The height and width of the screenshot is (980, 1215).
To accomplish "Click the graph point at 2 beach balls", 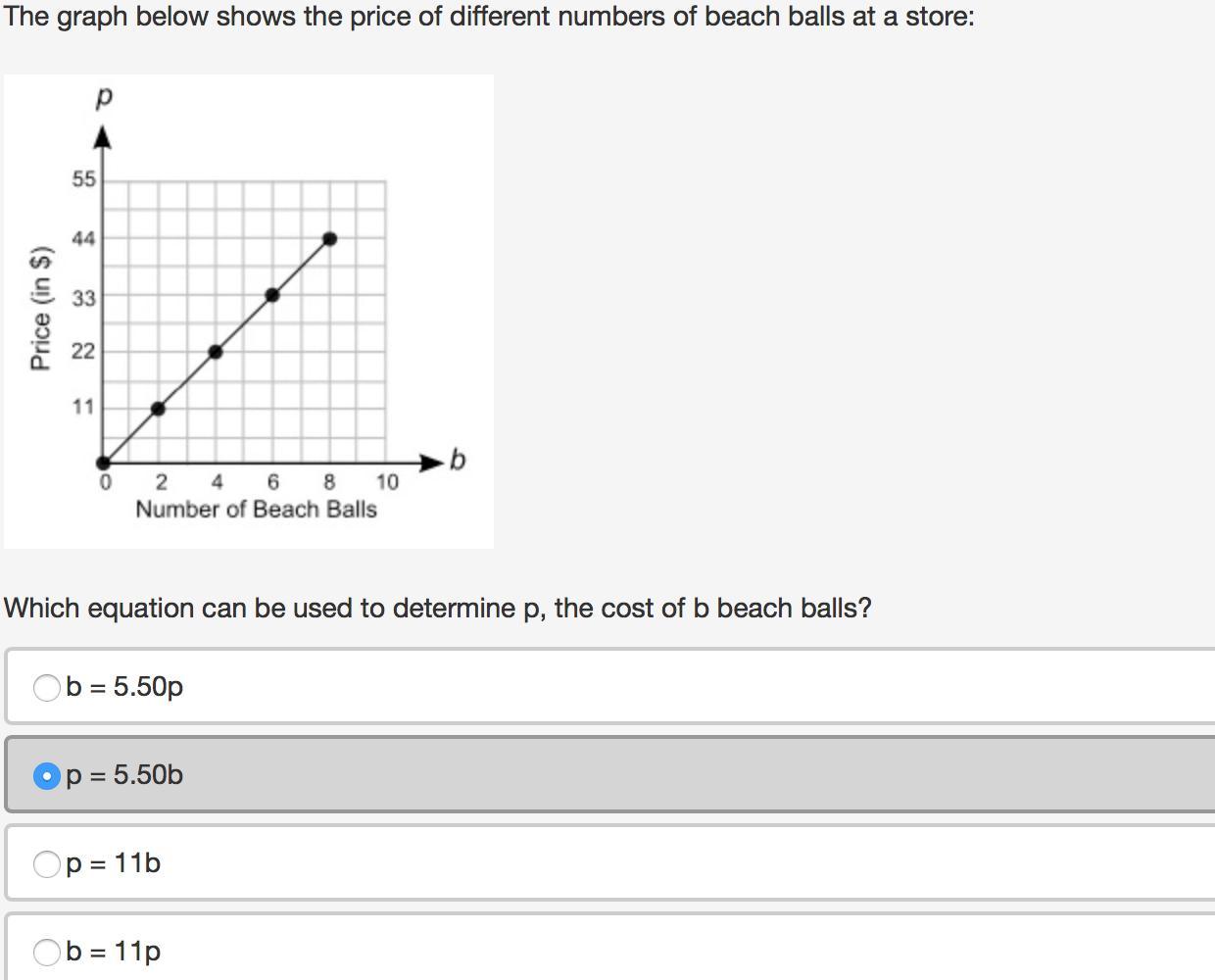I will [159, 409].
